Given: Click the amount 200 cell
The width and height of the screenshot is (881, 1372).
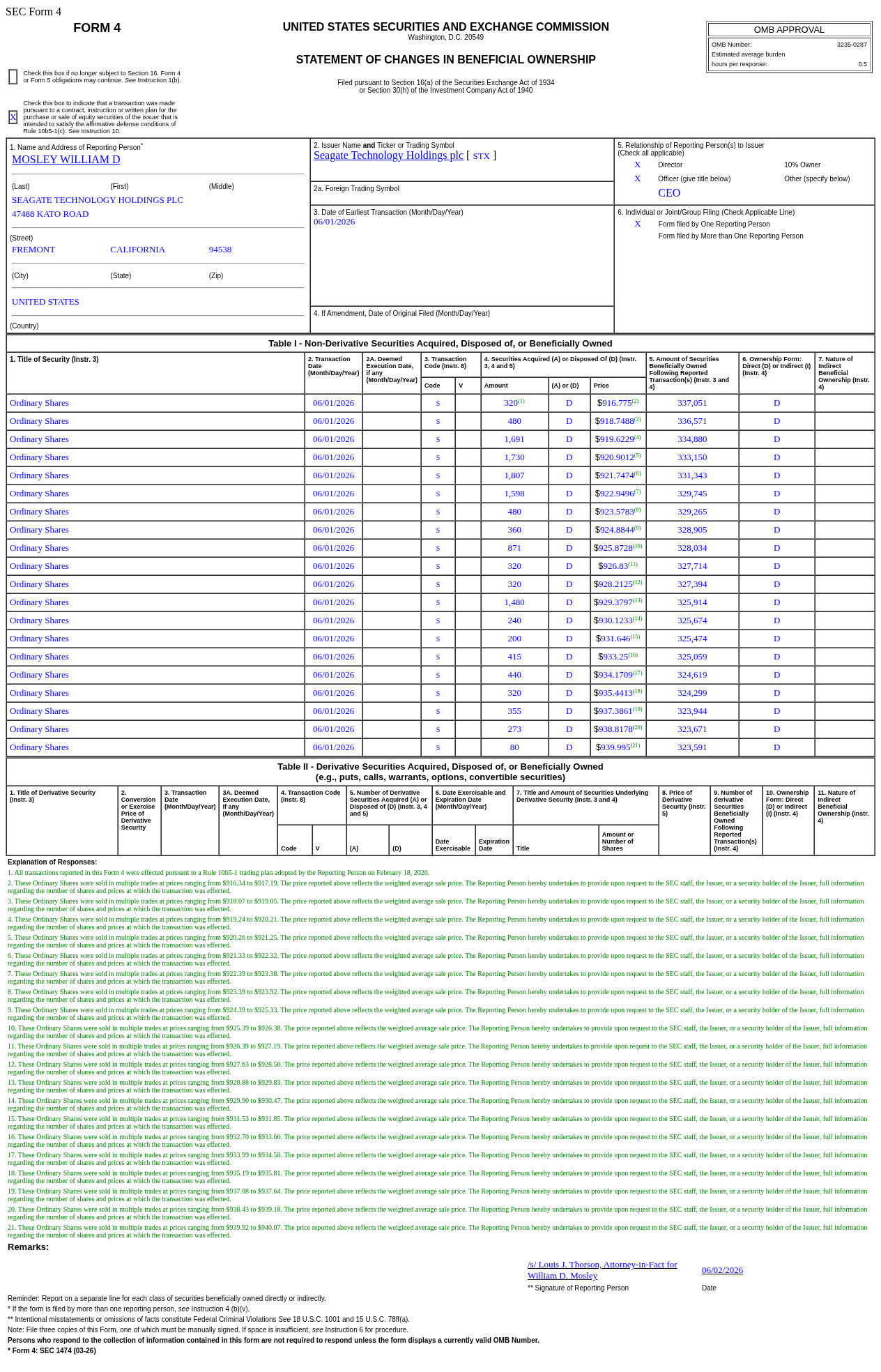Looking at the screenshot, I should tap(514, 639).
